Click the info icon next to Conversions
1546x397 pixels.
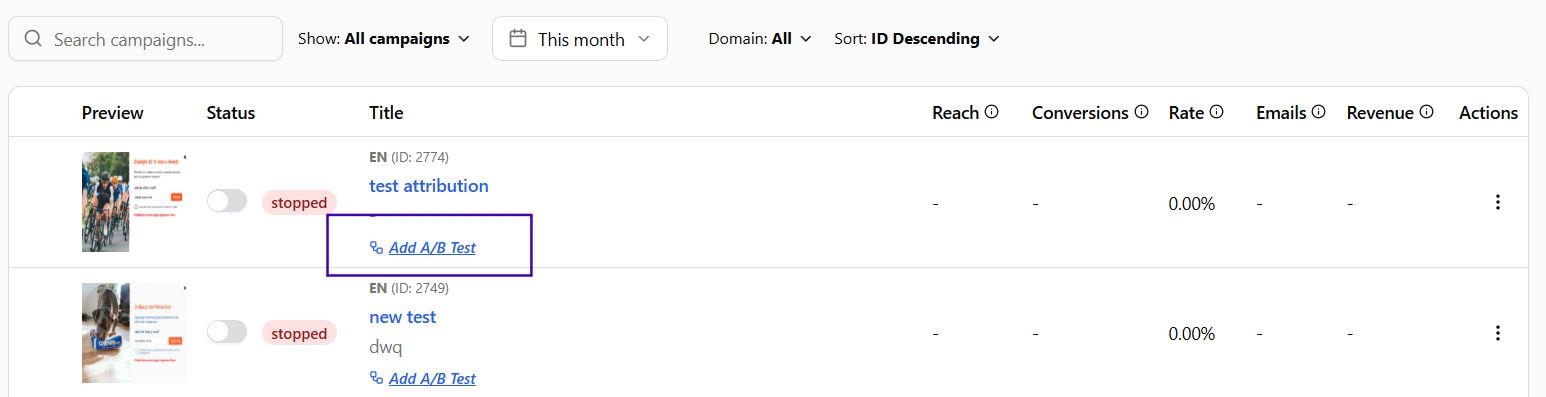click(x=1141, y=112)
